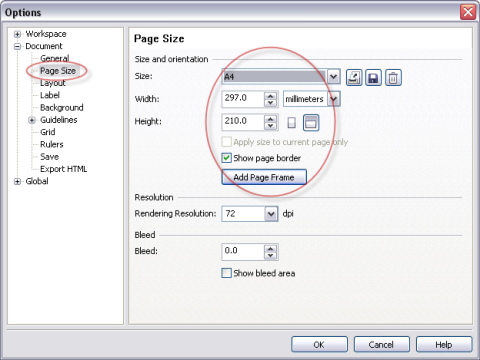Select portrait orientation icon

pos(292,122)
